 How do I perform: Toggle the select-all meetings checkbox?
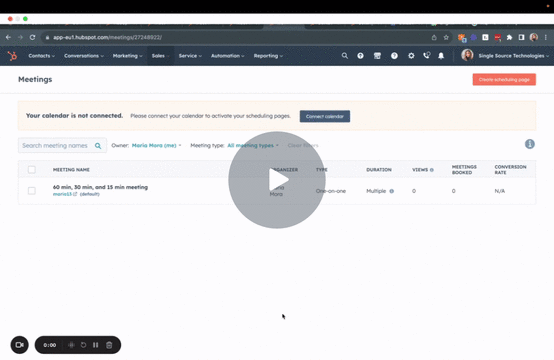pyautogui.click(x=32, y=170)
